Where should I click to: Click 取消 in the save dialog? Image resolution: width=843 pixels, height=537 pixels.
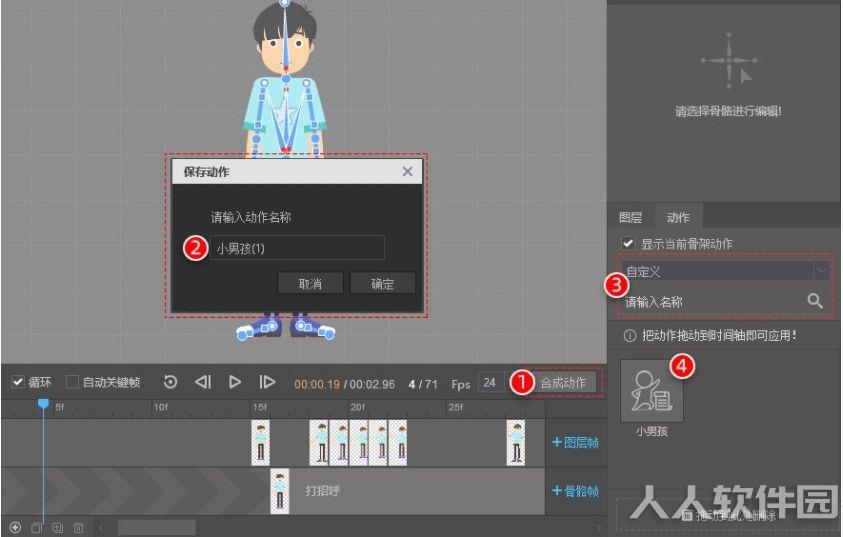[x=310, y=283]
